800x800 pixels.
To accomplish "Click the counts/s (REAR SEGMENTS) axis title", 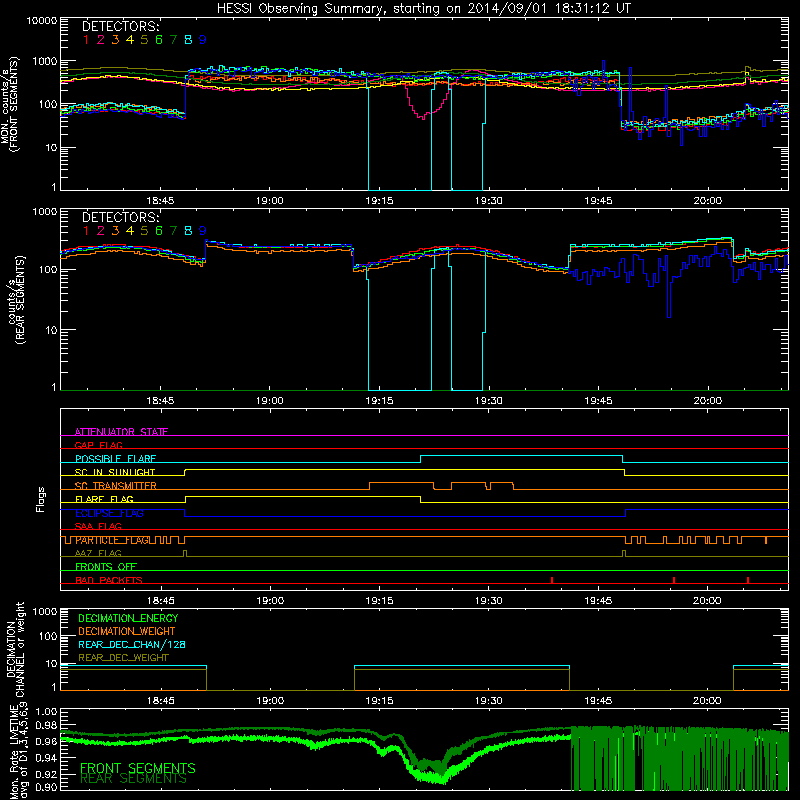I will (x=16, y=299).
